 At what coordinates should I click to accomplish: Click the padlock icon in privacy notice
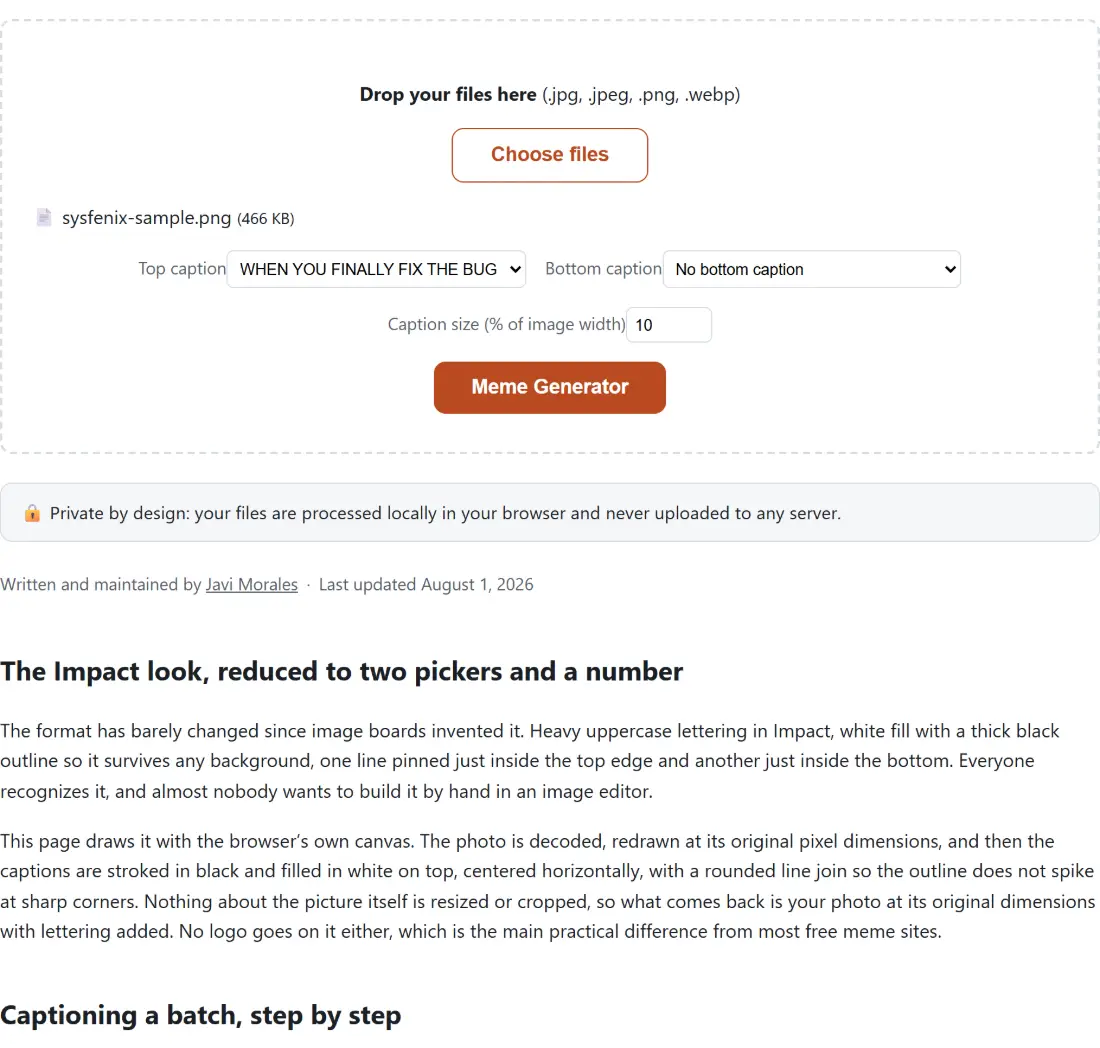[x=32, y=513]
